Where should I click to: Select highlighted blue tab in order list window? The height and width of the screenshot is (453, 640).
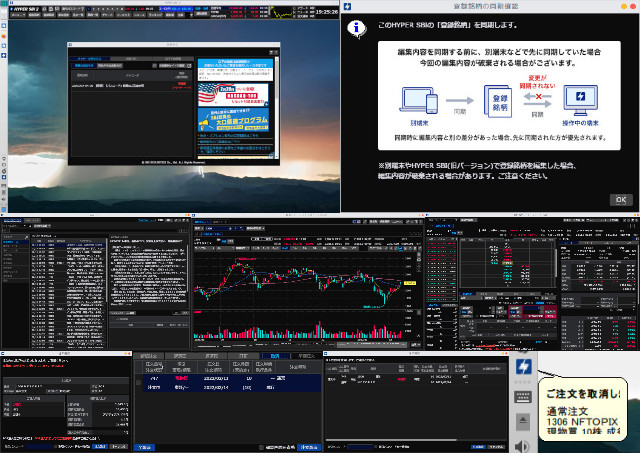tap(275, 356)
